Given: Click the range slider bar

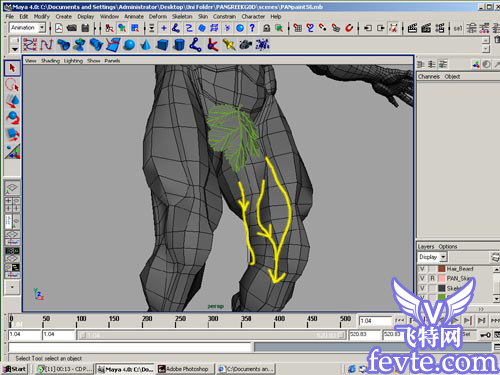Looking at the screenshot, I should [x=211, y=335].
